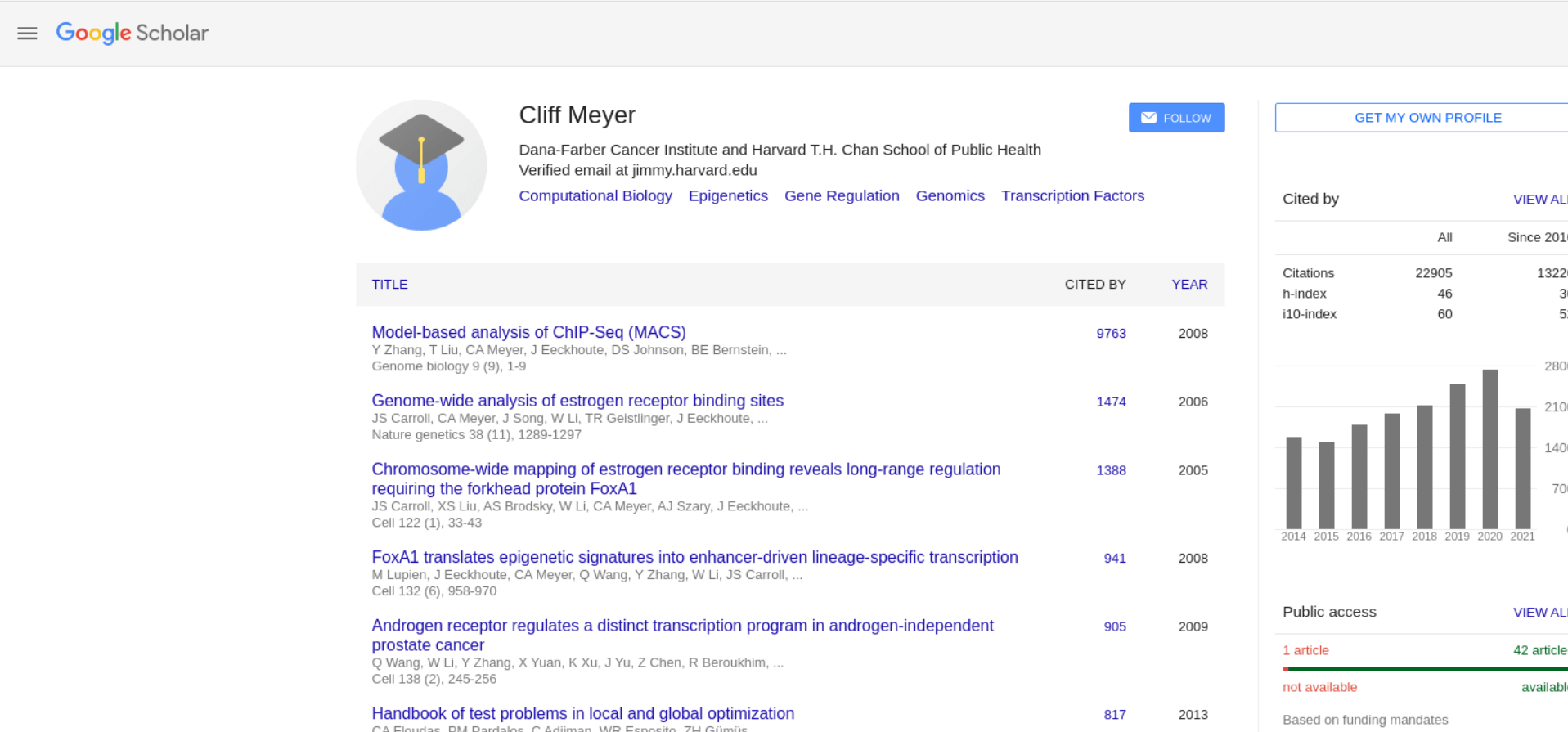Viewport: 1568px width, 732px height.
Task: Open the Genomics interest link
Action: [x=950, y=195]
